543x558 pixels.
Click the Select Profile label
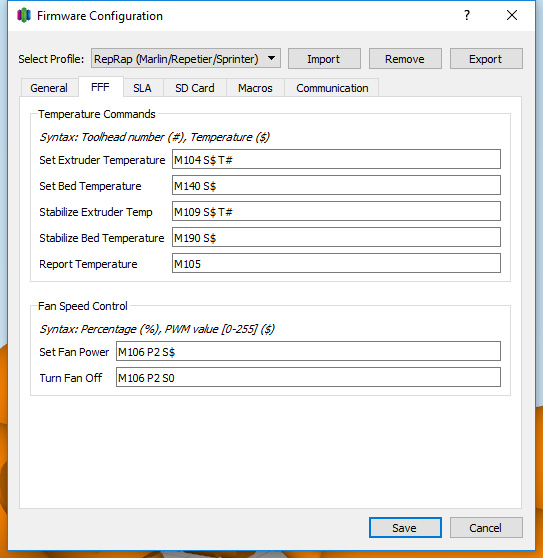(x=51, y=59)
